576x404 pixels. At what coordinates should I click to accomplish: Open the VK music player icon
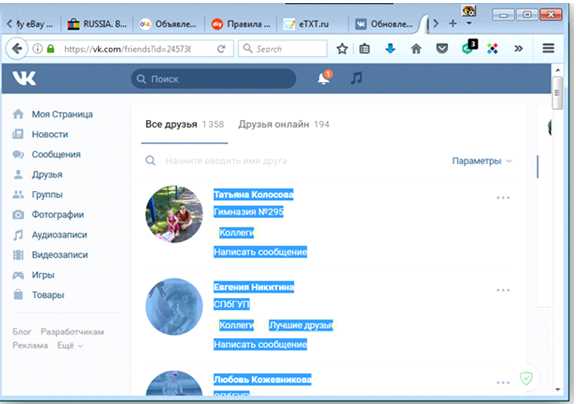pyautogui.click(x=356, y=78)
